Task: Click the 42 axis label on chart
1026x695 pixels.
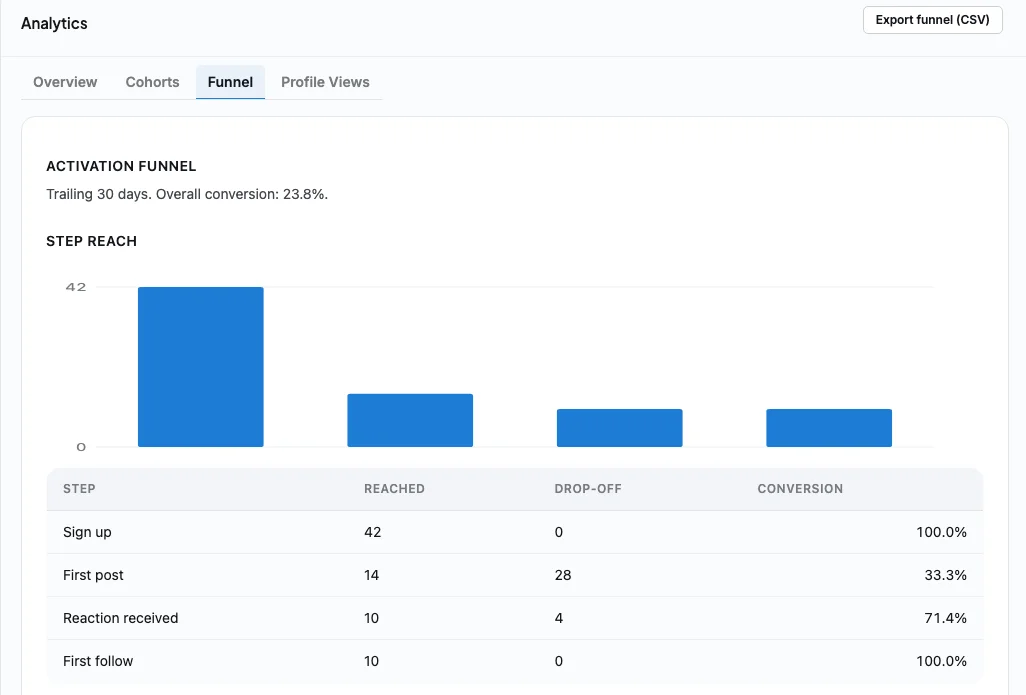Action: [x=76, y=287]
